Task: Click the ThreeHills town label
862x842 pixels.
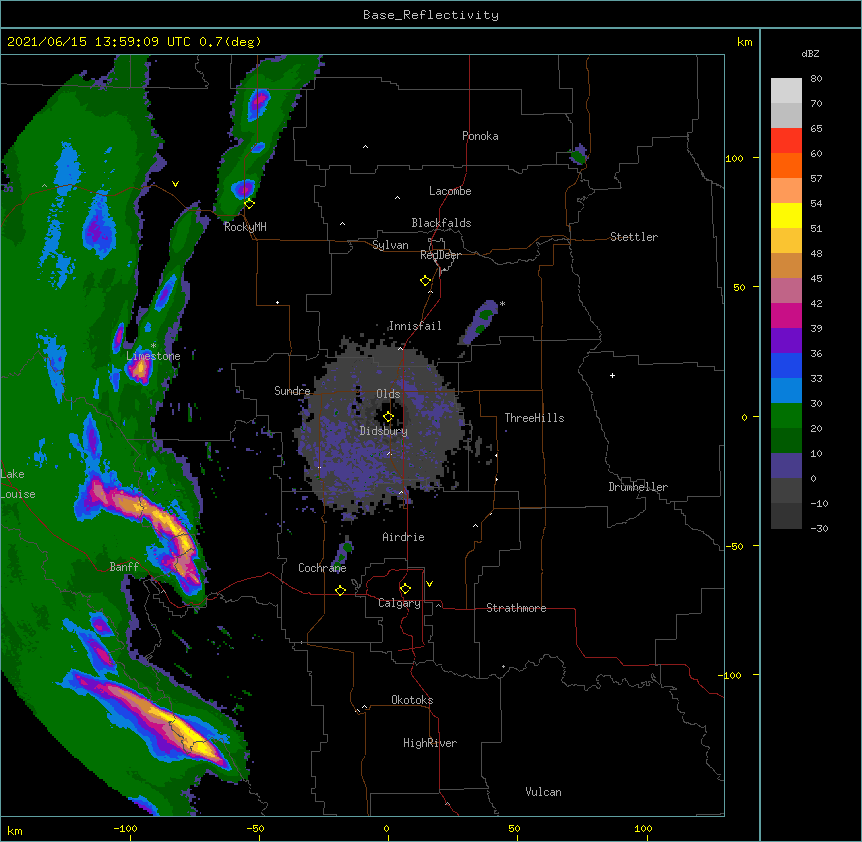Action: 534,418
